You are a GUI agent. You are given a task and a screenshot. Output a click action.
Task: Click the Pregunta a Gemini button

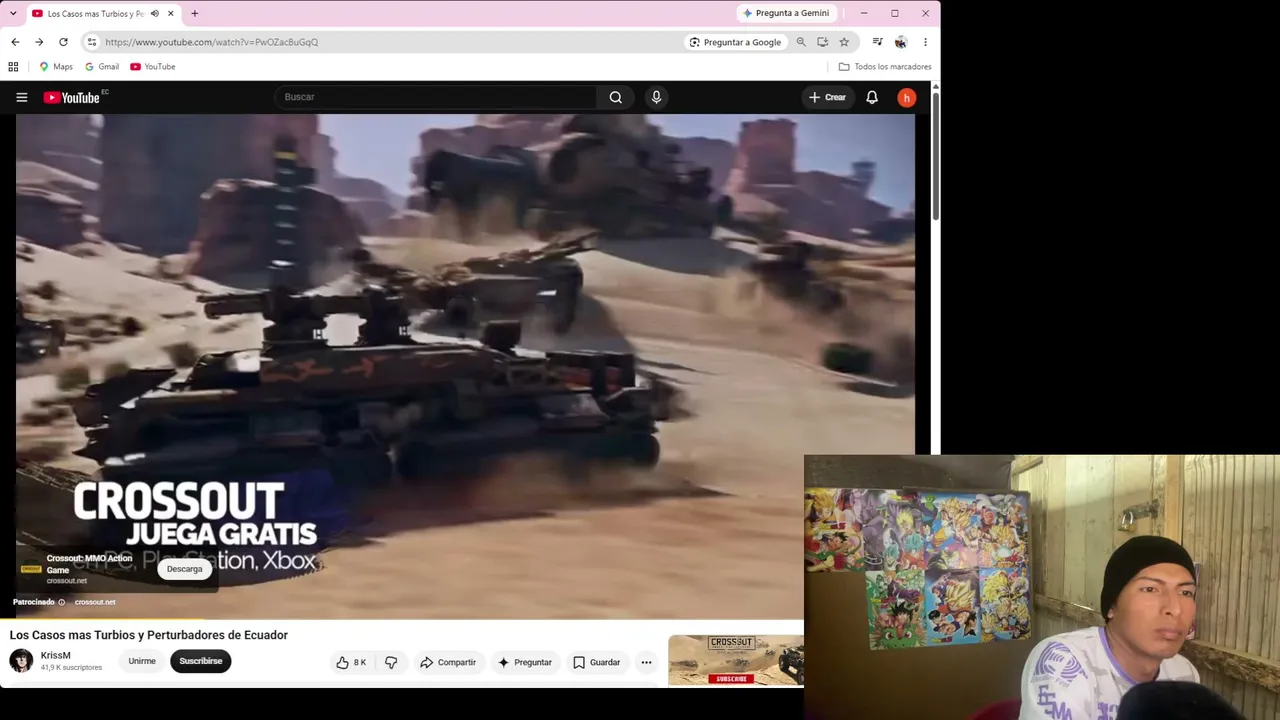(x=786, y=13)
